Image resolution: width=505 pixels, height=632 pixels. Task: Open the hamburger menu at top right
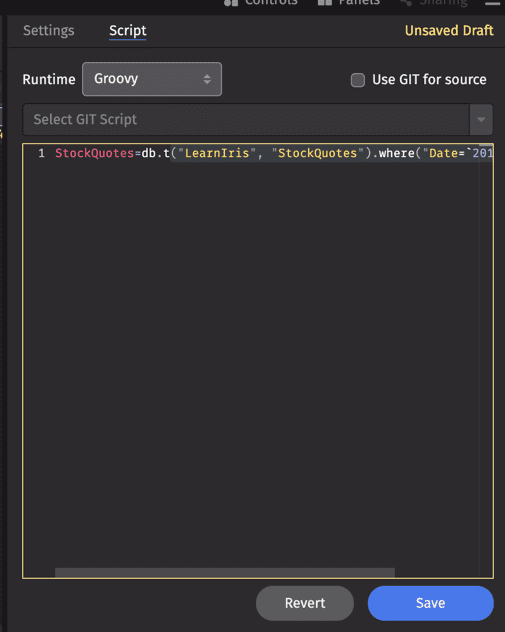tap(492, 3)
